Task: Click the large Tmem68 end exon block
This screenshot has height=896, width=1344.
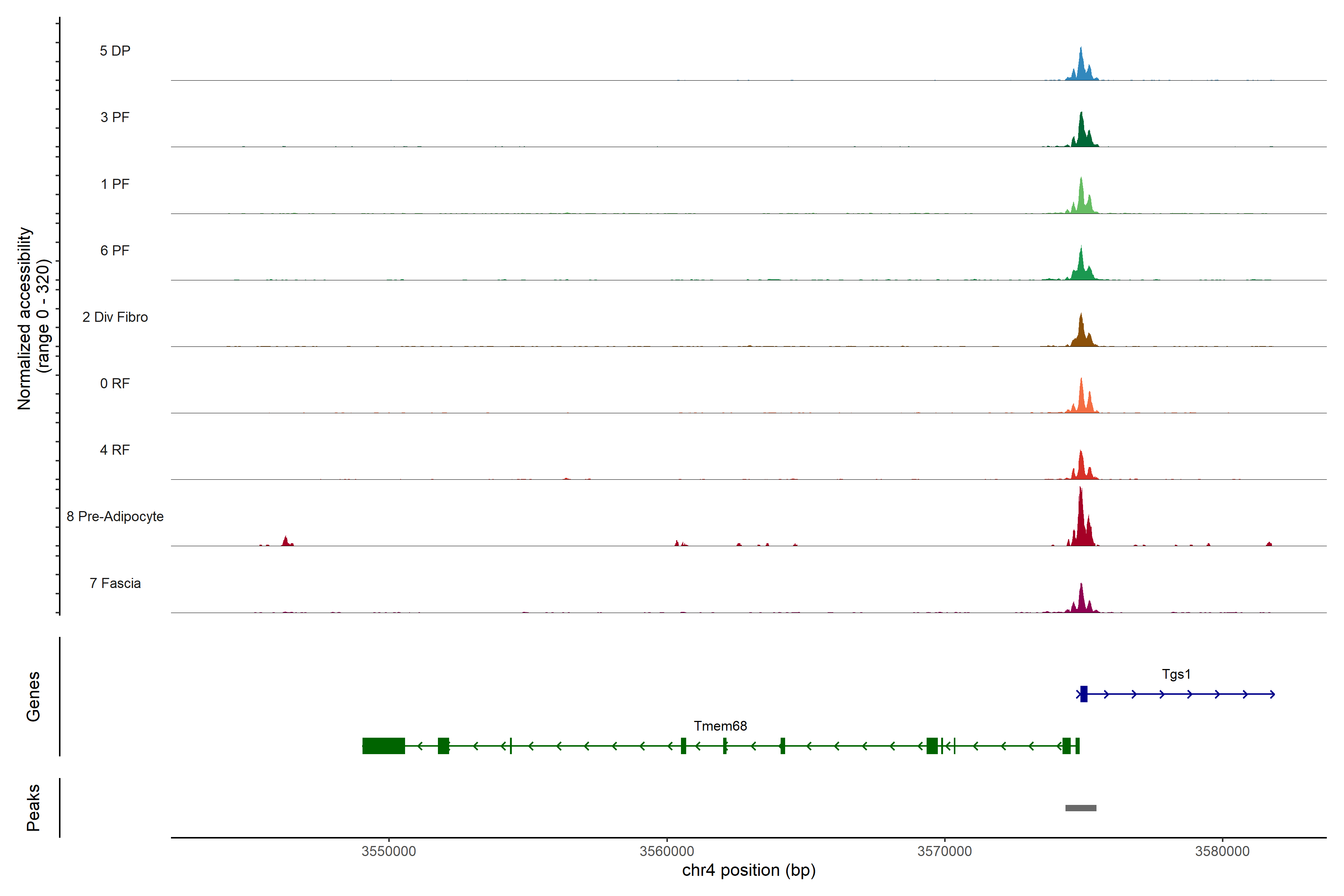Action: (383, 746)
